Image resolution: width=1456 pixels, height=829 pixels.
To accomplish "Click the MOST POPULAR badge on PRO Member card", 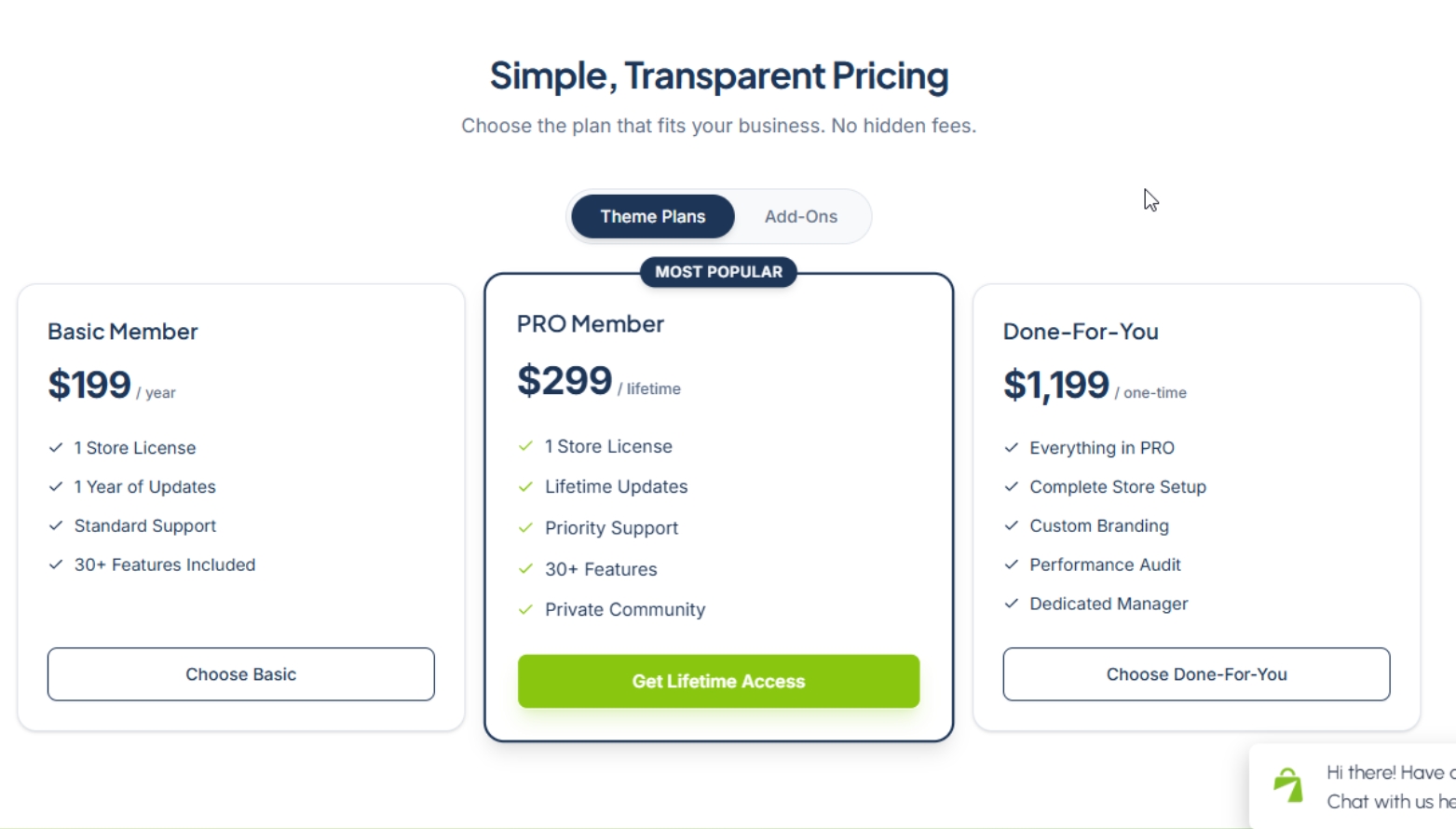I will (x=718, y=272).
